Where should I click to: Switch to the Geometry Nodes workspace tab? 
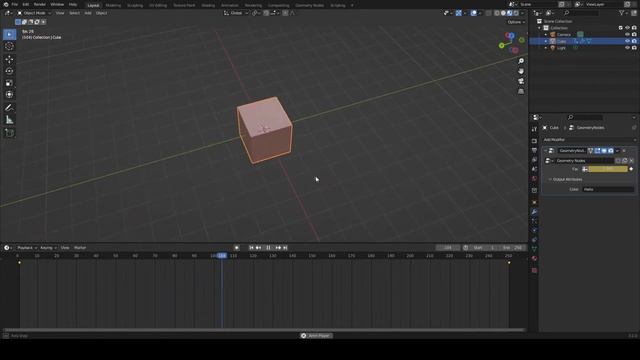(x=309, y=5)
